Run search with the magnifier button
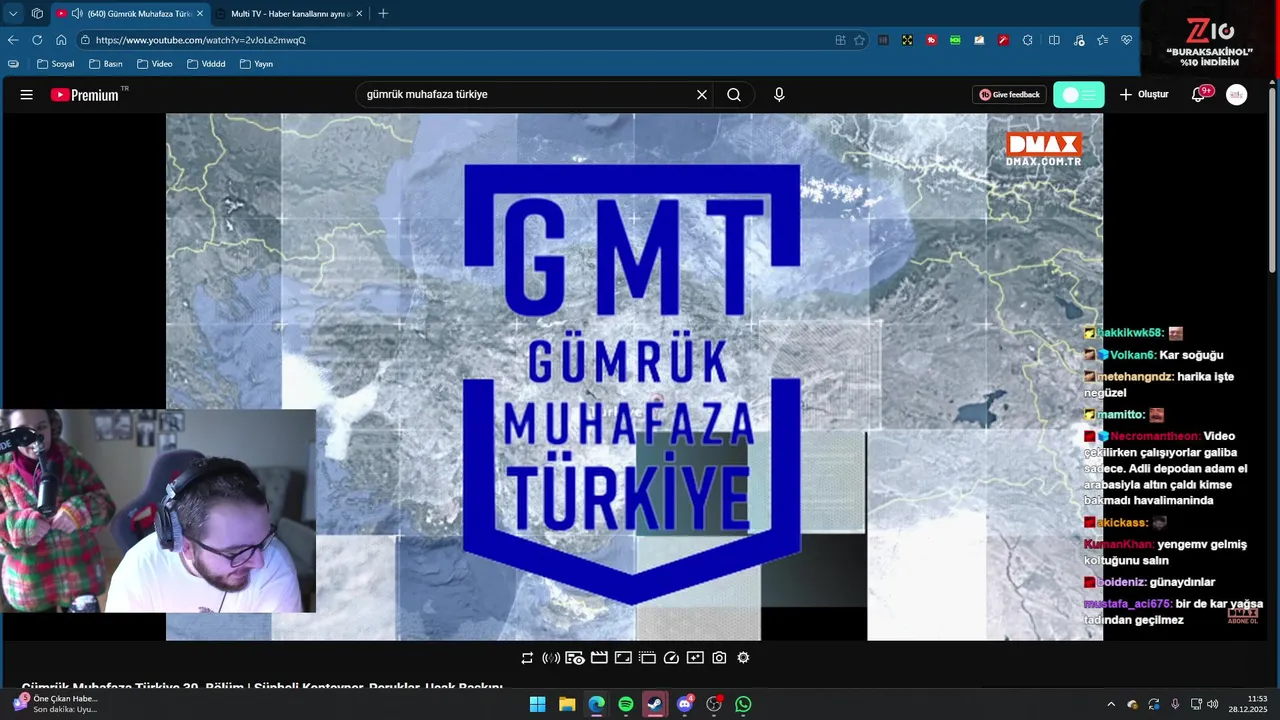 point(734,95)
